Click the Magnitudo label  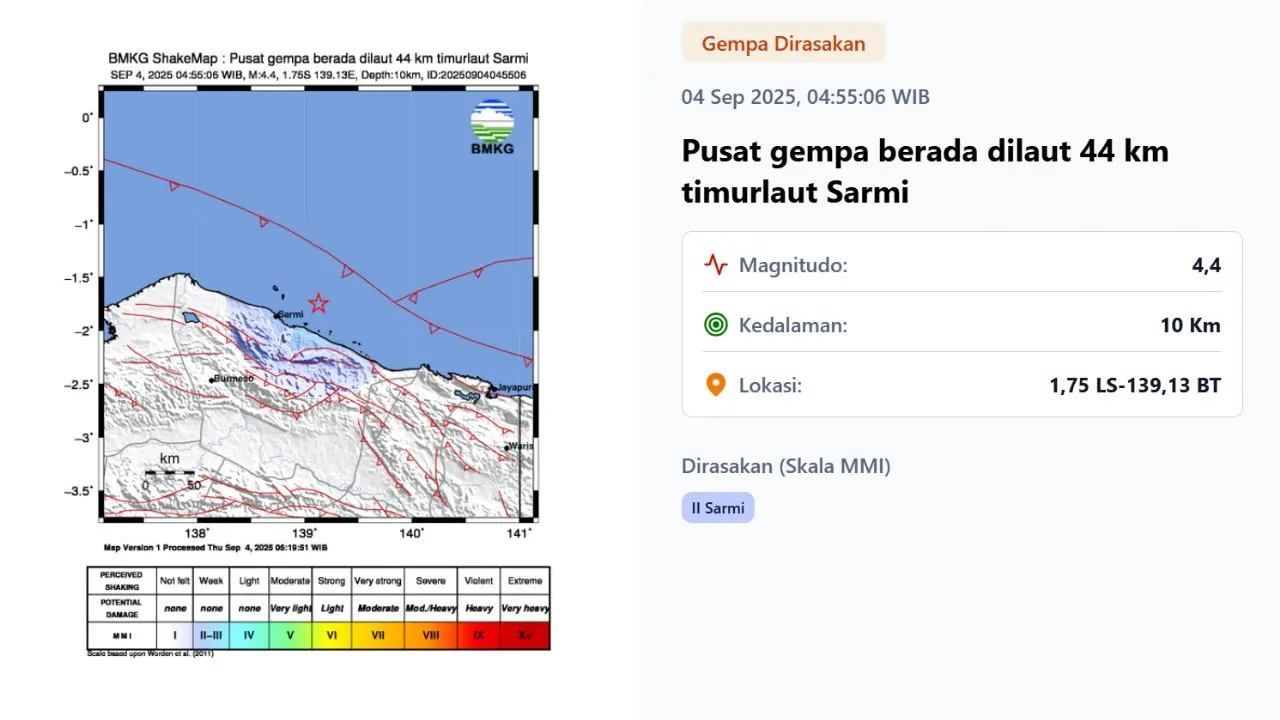click(793, 266)
